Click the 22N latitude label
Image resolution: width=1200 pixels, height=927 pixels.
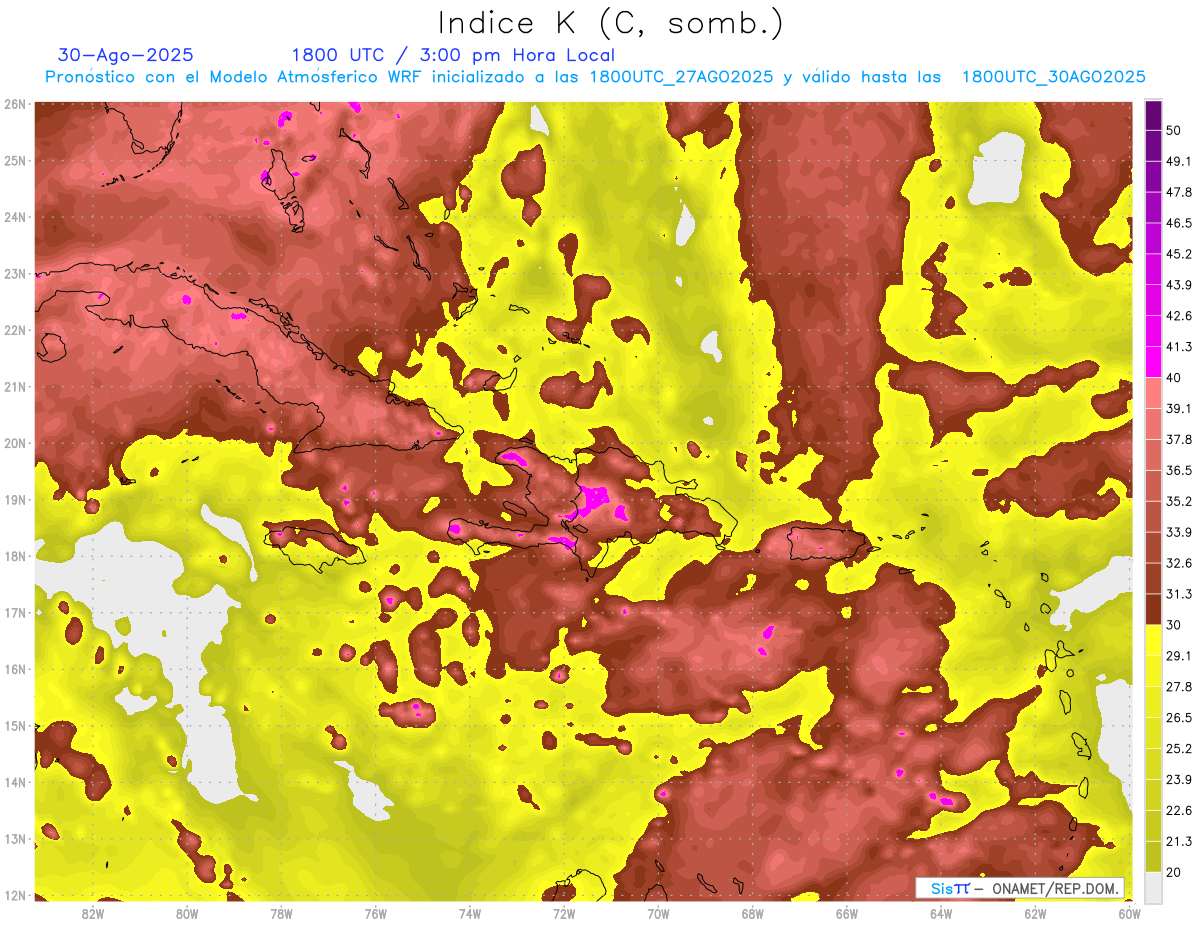click(15, 330)
